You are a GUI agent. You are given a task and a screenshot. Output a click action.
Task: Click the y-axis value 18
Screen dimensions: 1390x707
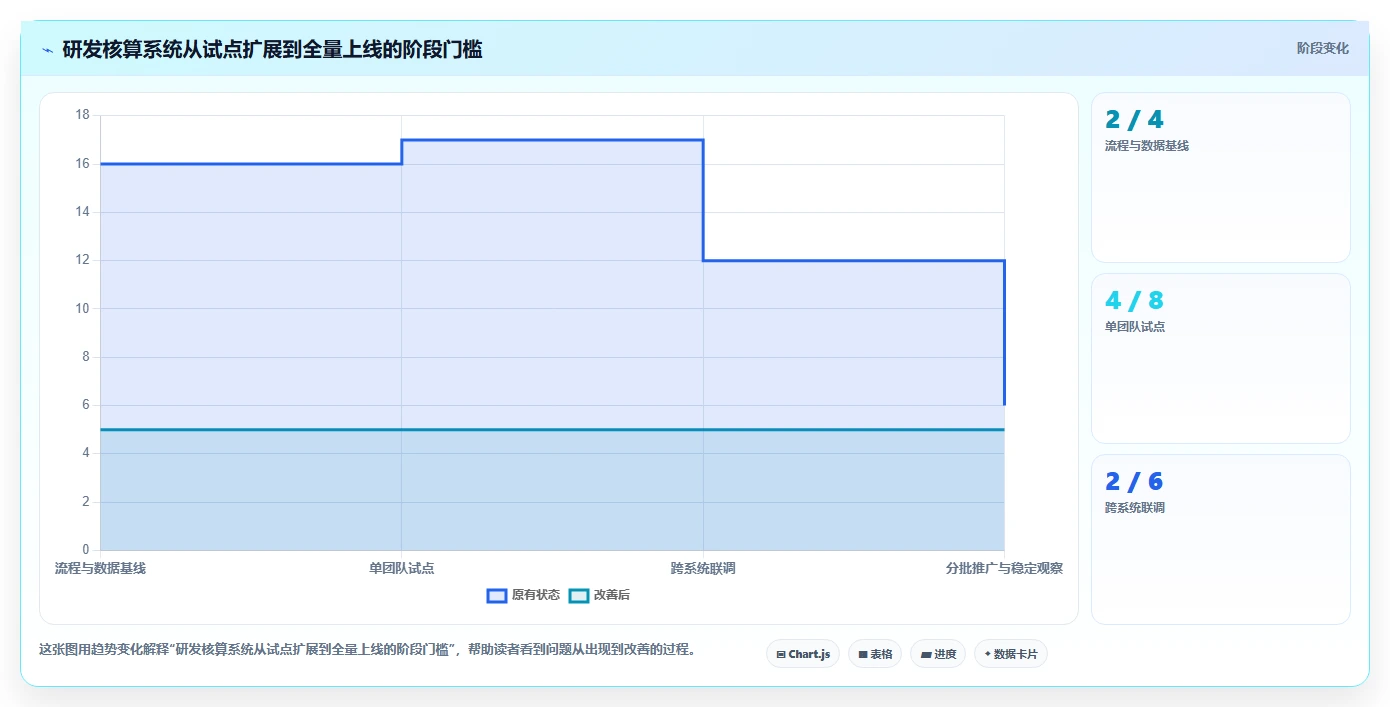point(82,115)
